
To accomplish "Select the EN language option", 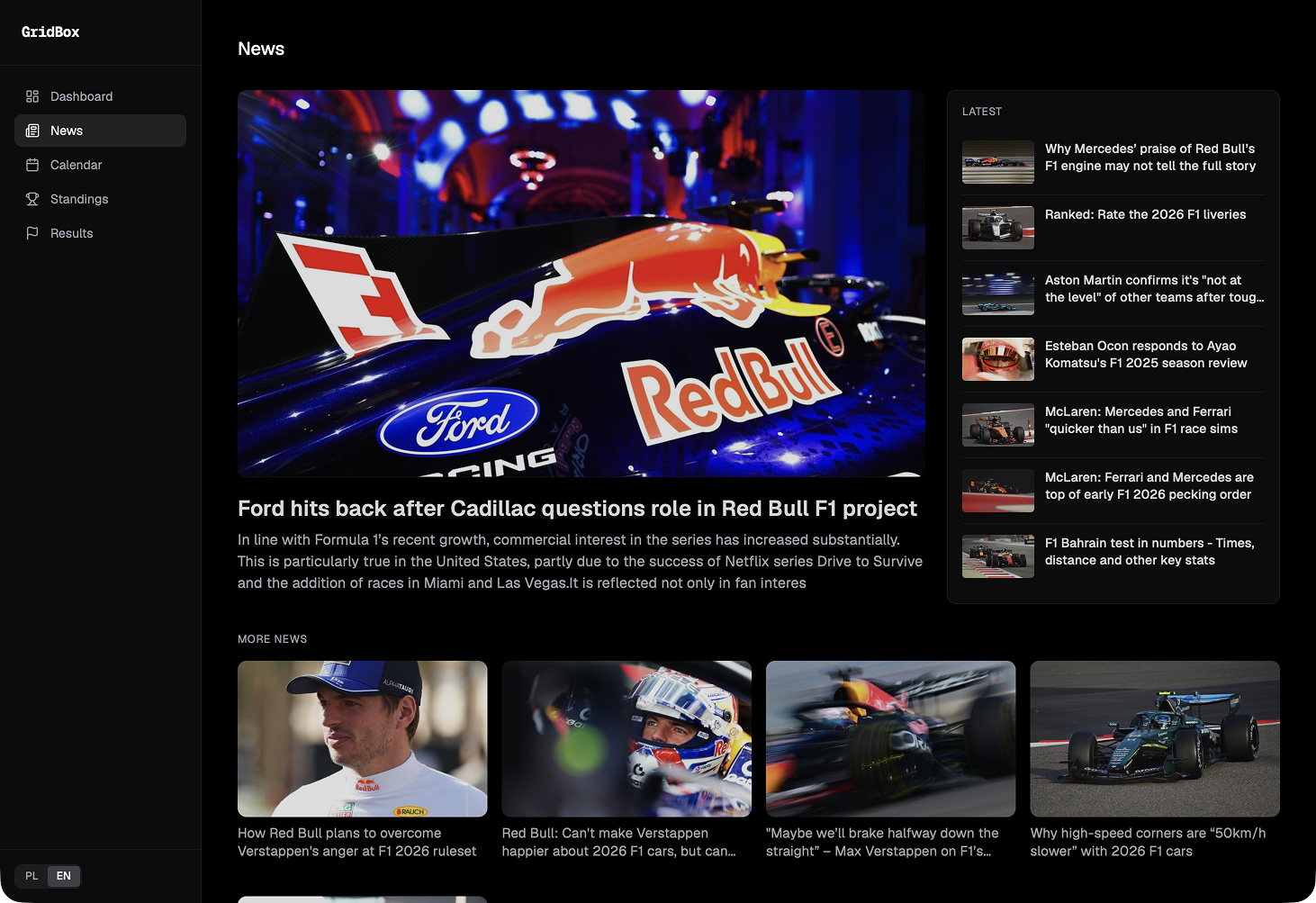I will point(63,876).
